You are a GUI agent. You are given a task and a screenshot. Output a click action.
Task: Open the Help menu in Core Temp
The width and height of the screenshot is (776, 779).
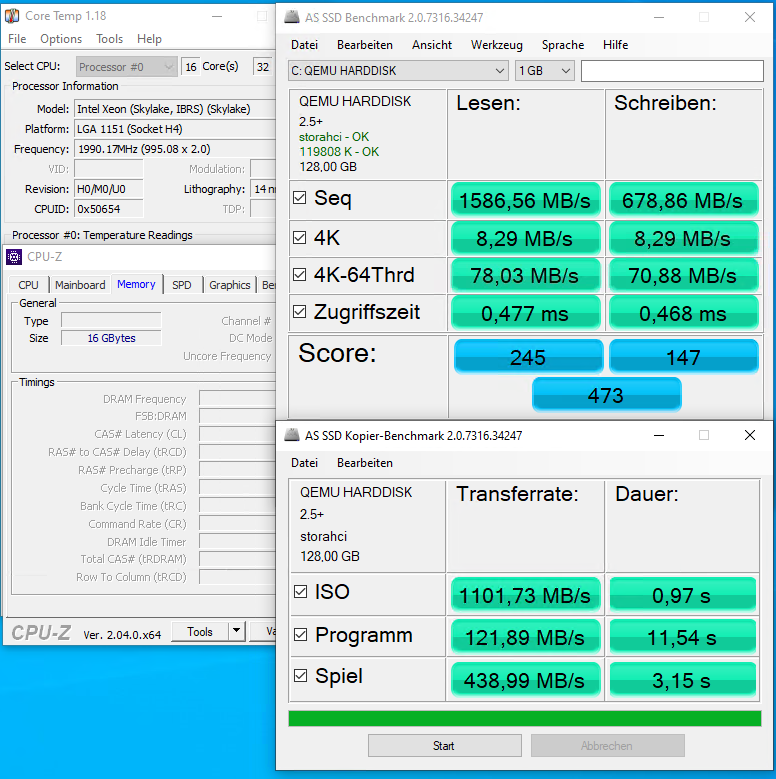point(150,39)
